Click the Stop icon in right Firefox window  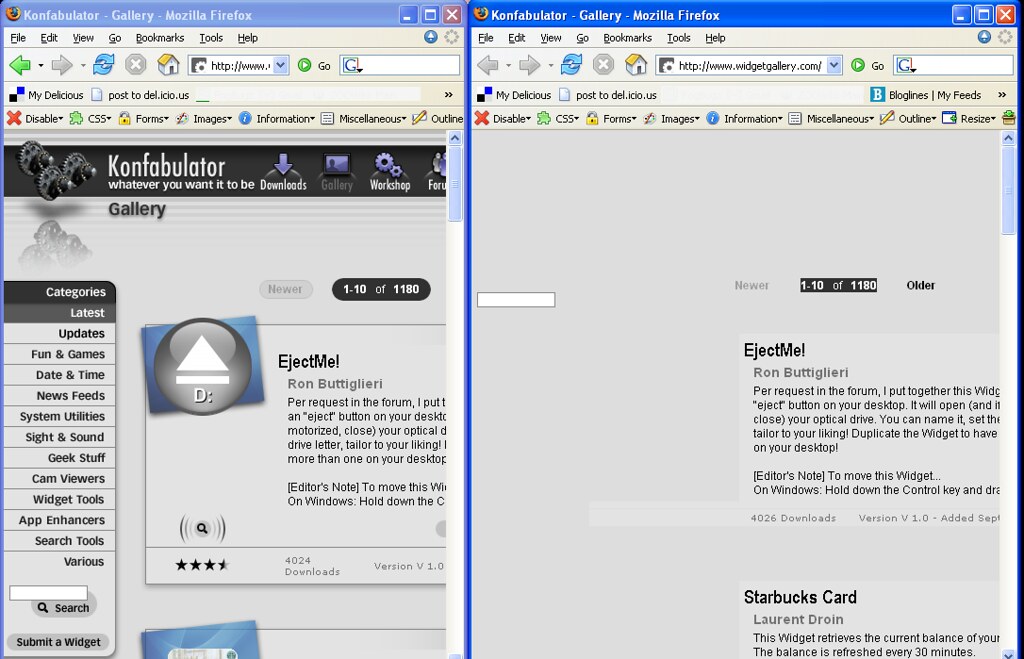pos(603,65)
